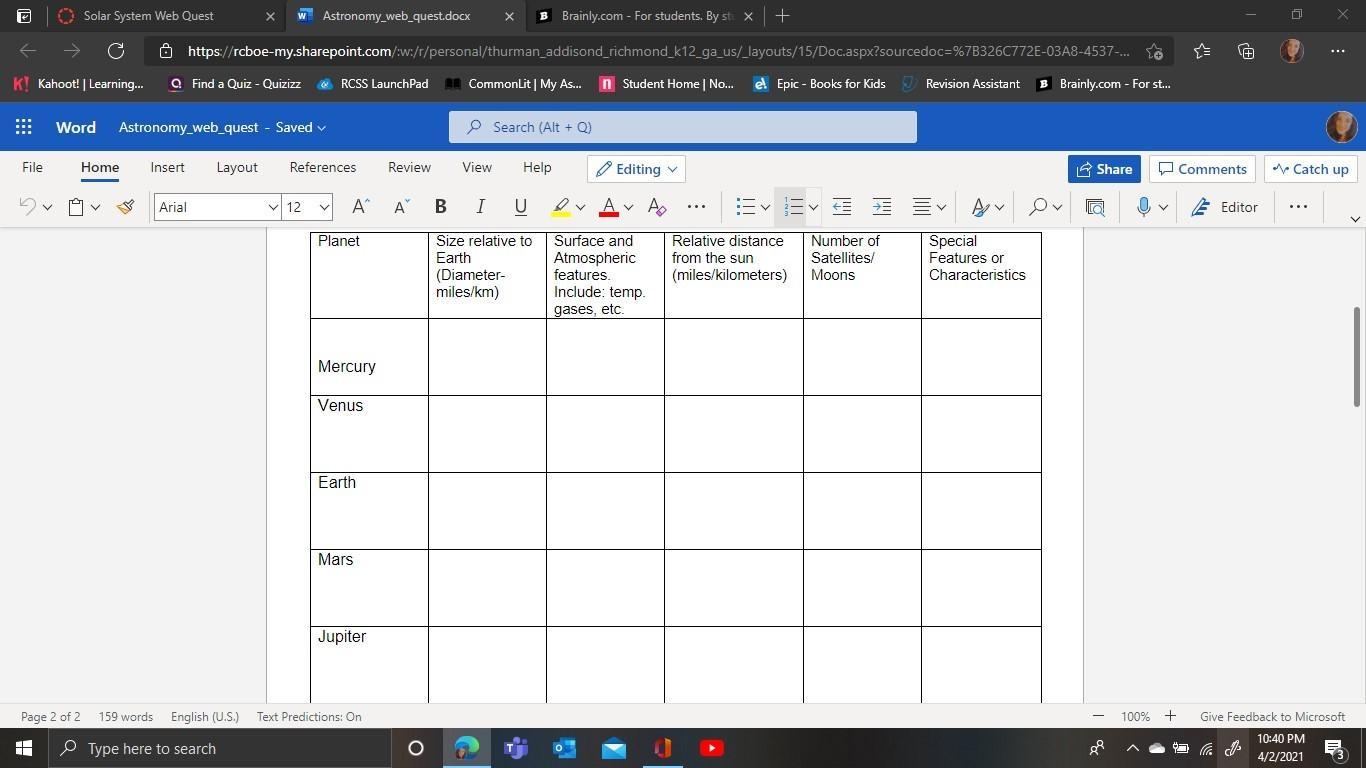Open the Comments pane button
Screen dimensions: 1366x768
tap(1201, 169)
